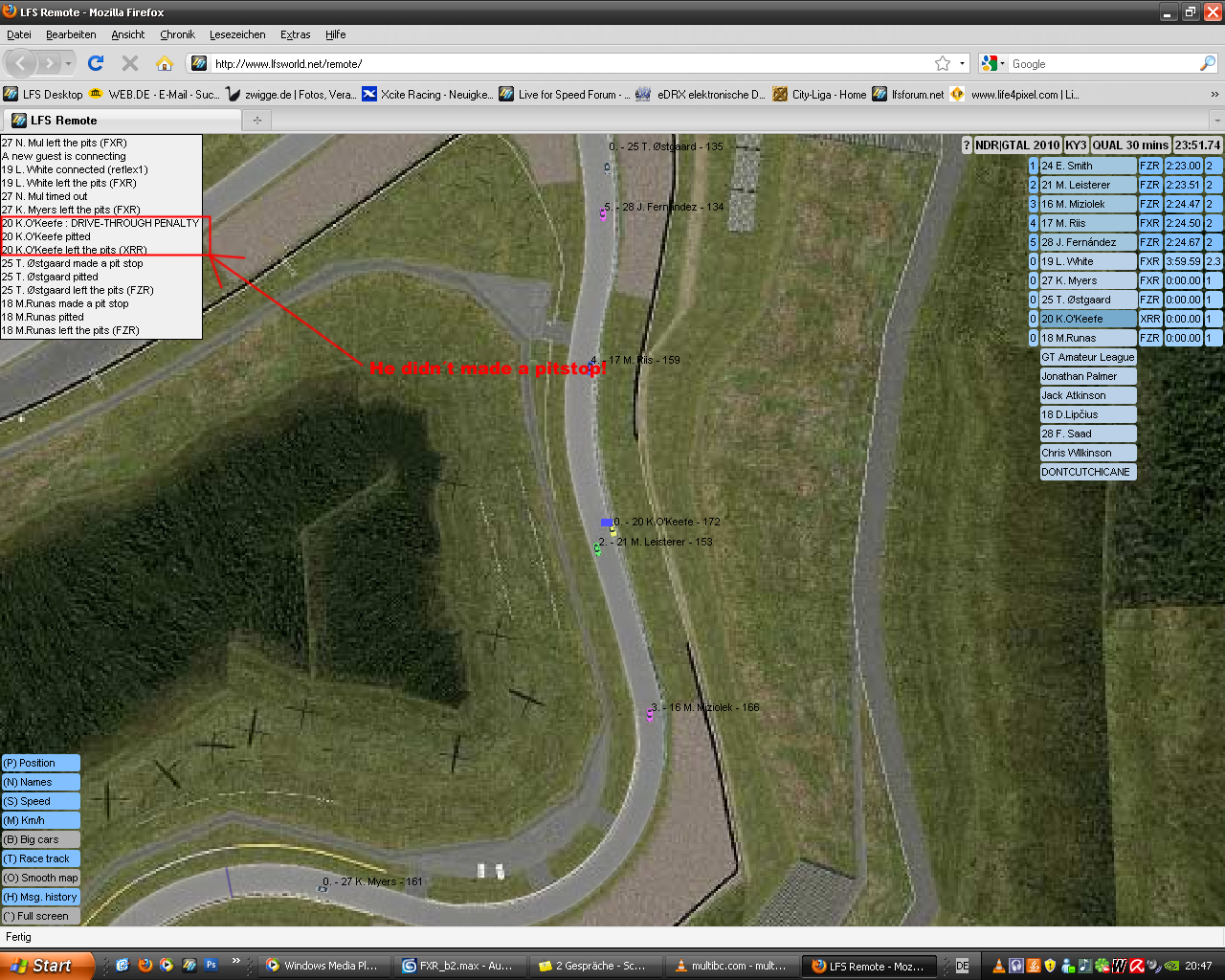Click the site favicon in the address bar
The image size is (1225, 980).
199,63
